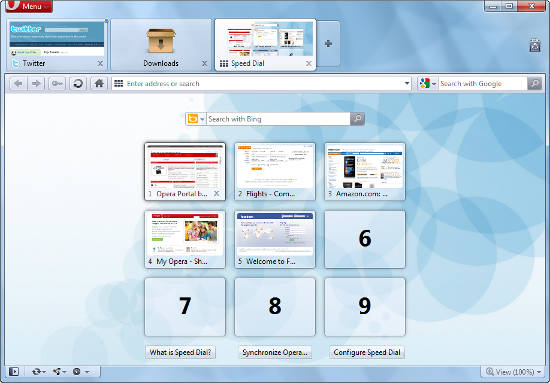This screenshot has width=550, height=383.
Task: Click the Search with Google field
Action: [x=483, y=83]
